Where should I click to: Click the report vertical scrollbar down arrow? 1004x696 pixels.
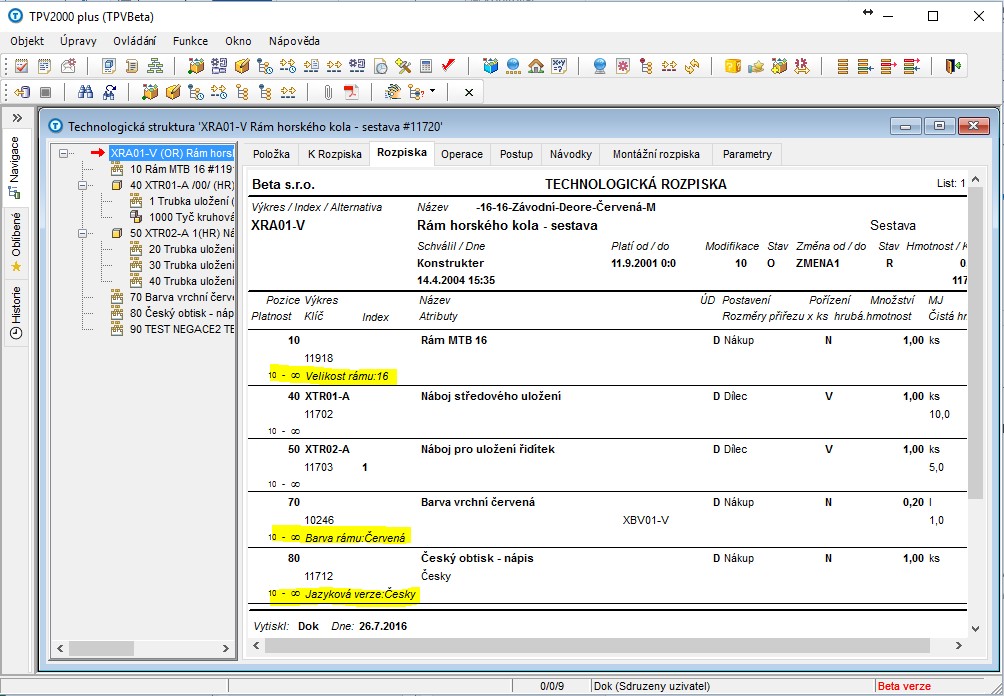[975, 629]
